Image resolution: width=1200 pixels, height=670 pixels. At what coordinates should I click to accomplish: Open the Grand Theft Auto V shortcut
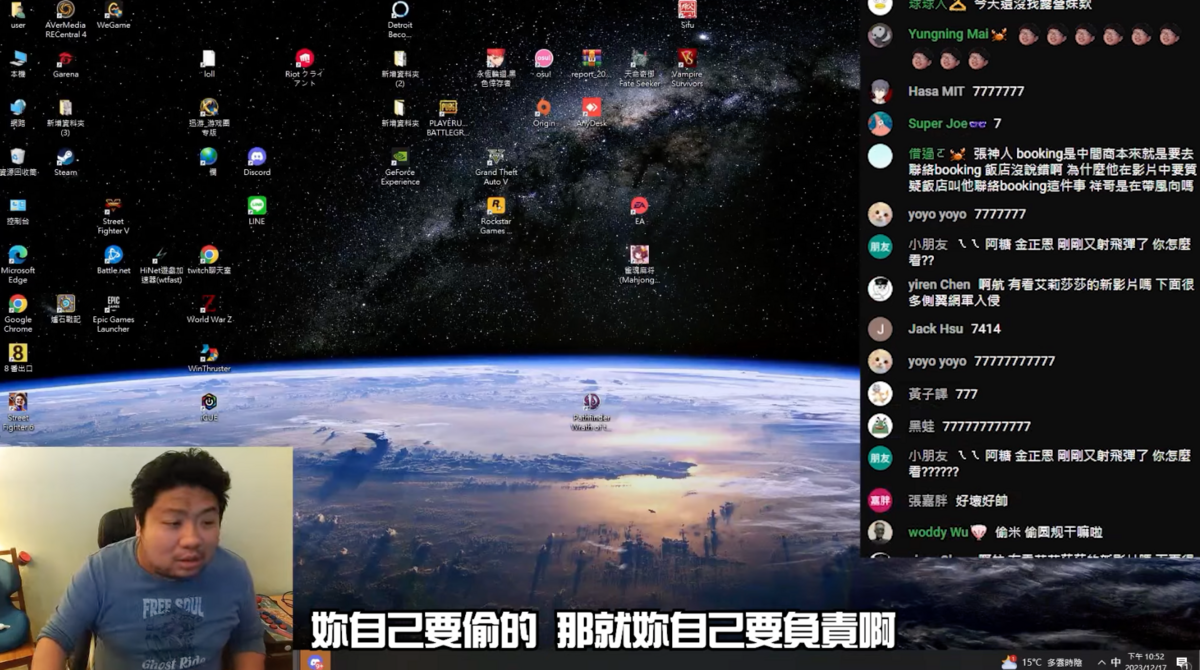496,166
